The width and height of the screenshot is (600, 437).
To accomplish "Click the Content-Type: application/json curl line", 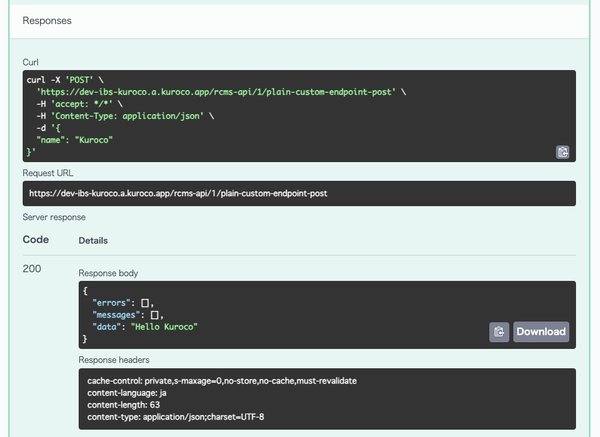I will coord(125,116).
